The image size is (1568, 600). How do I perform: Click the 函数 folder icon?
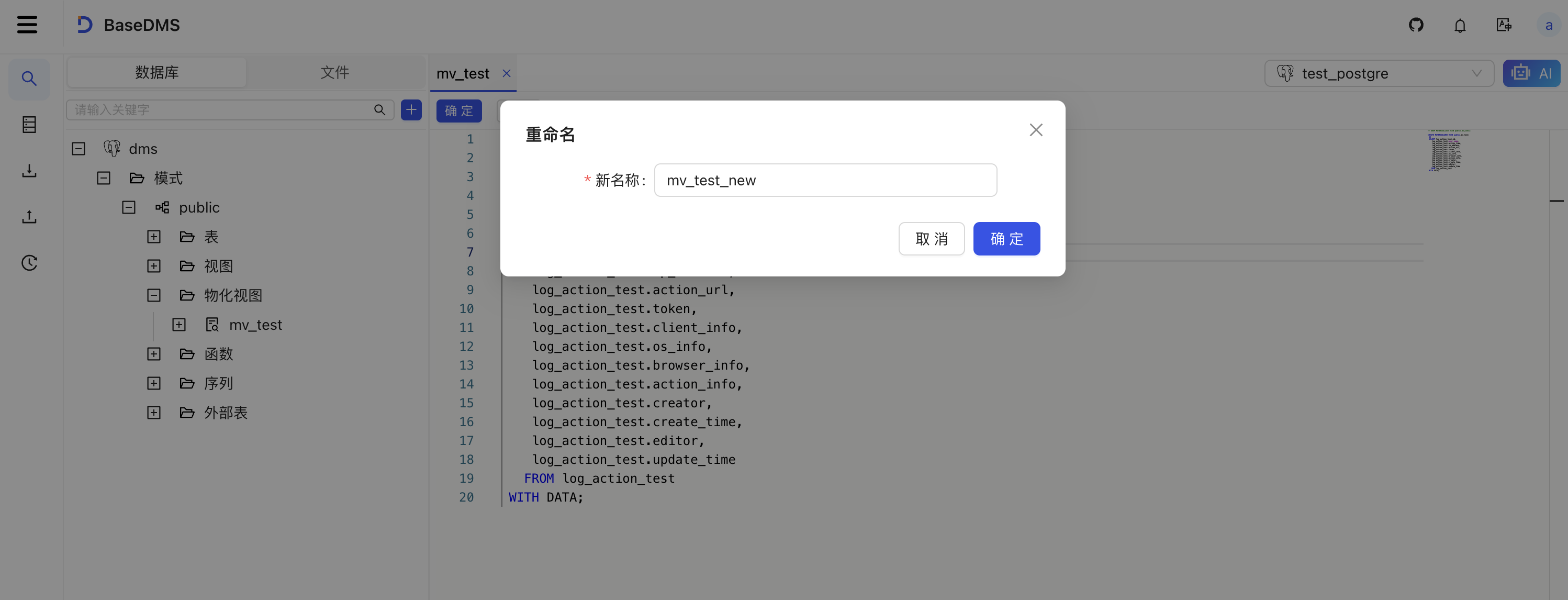coord(187,354)
